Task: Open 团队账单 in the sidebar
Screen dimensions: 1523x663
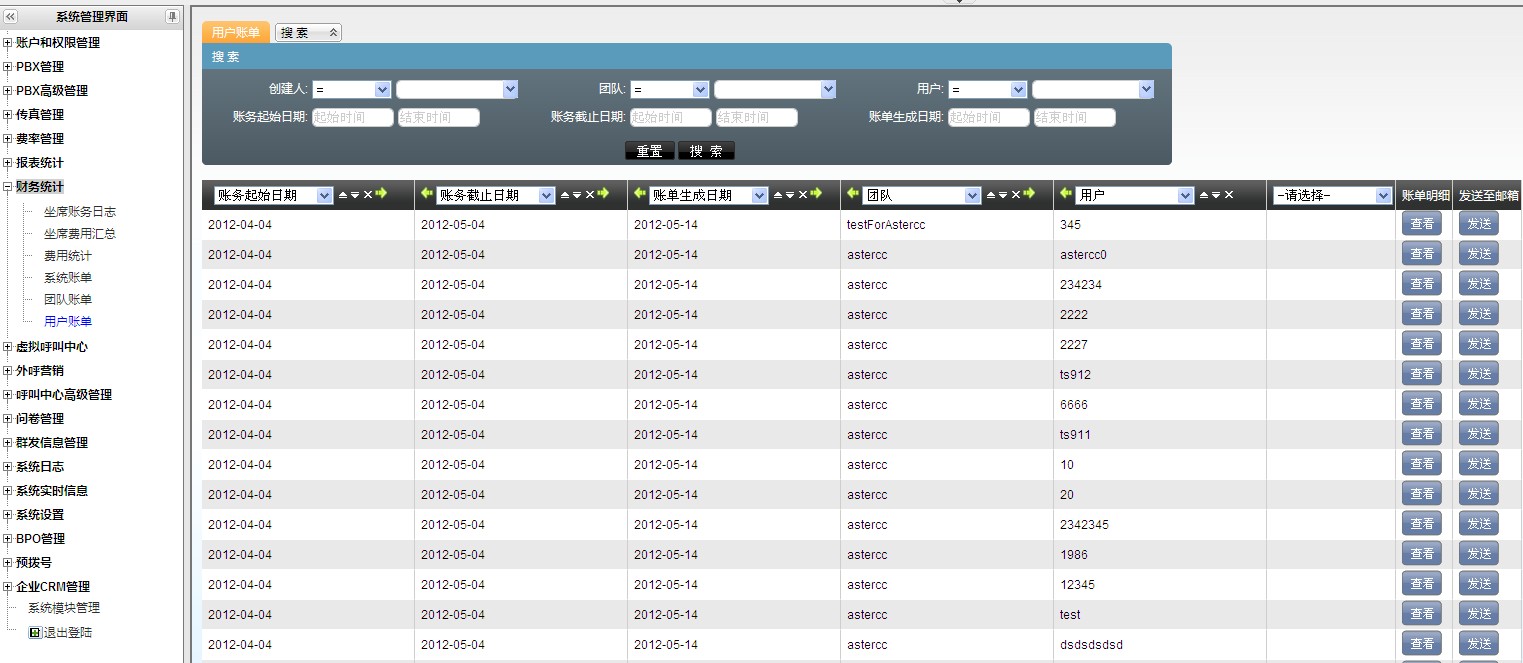Action: point(68,300)
